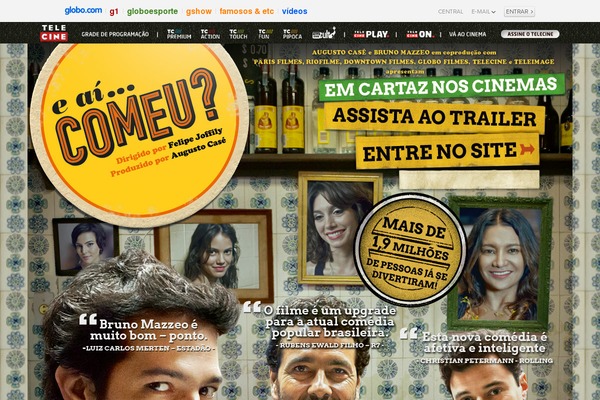Click Entre no Site banner
Screen dimensions: 600x400
point(447,151)
